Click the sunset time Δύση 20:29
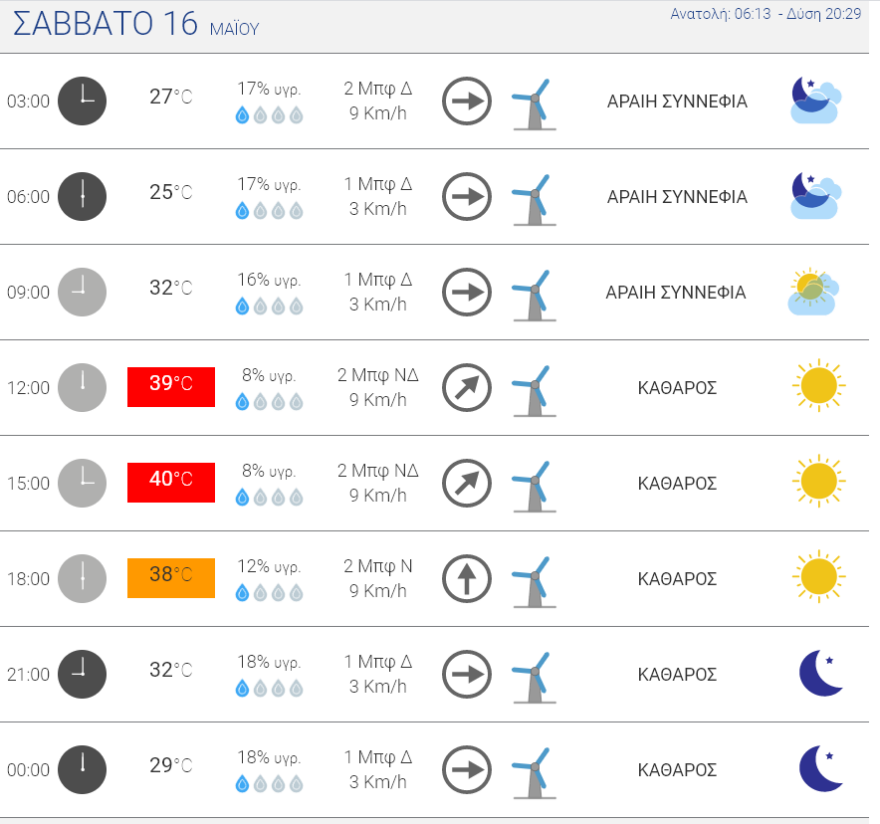The height and width of the screenshot is (824, 880). pos(823,14)
